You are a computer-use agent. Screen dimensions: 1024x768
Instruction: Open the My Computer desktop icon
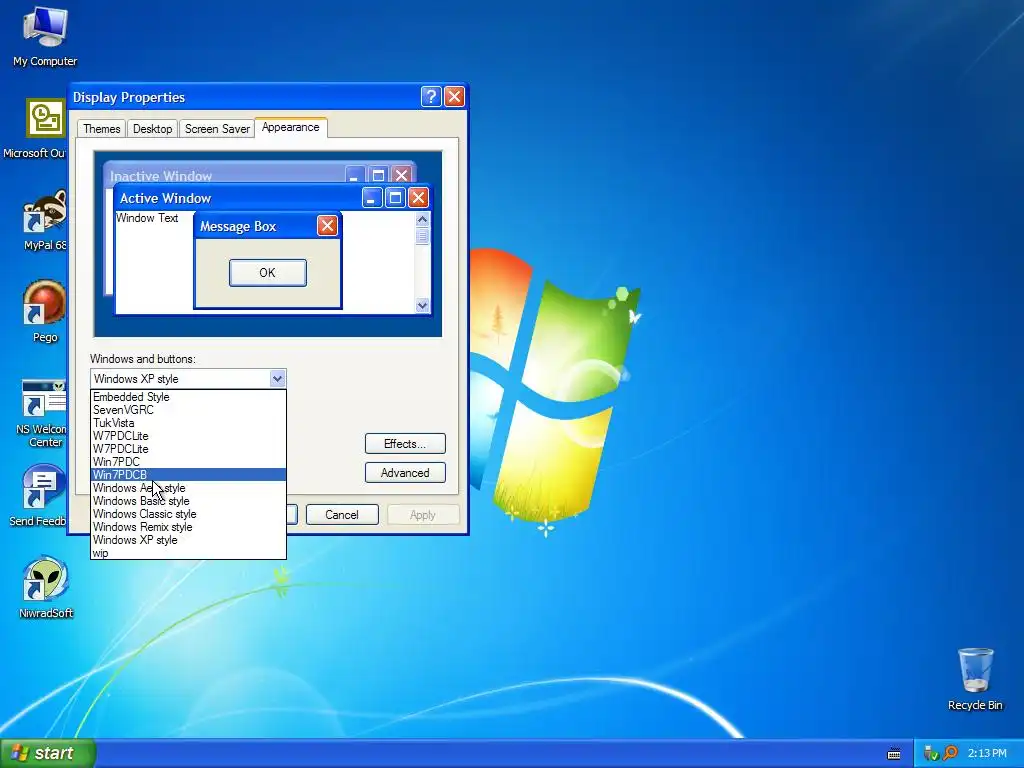[x=44, y=37]
